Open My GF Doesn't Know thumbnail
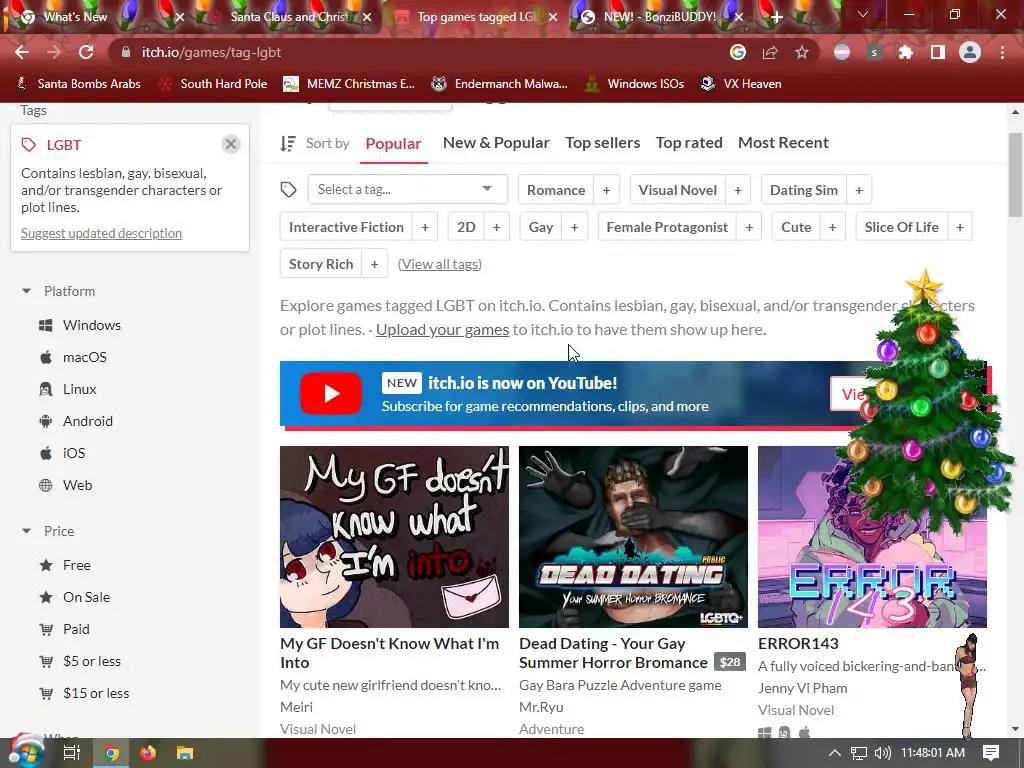This screenshot has height=768, width=1024. pos(394,537)
